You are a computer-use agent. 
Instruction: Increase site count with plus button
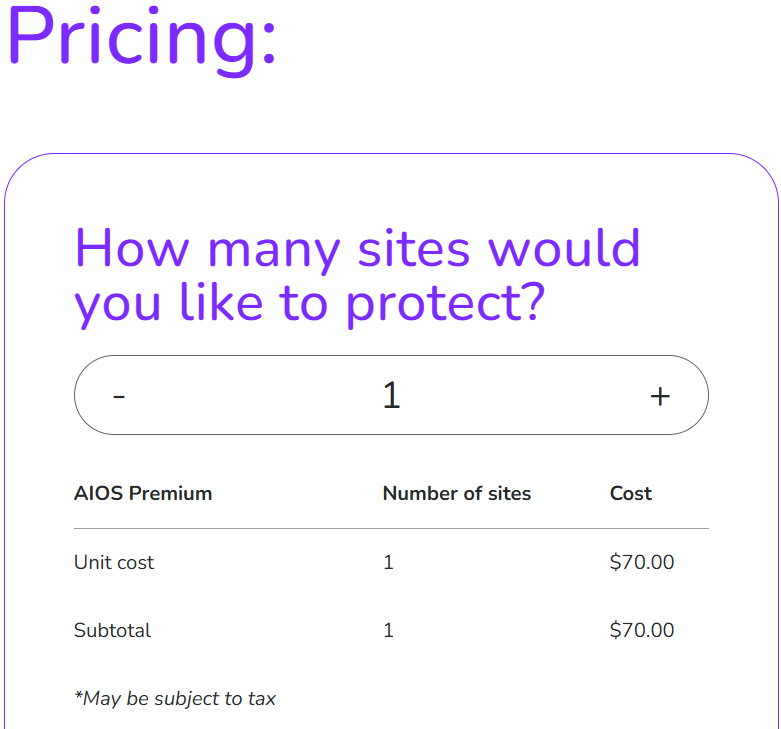tap(660, 396)
